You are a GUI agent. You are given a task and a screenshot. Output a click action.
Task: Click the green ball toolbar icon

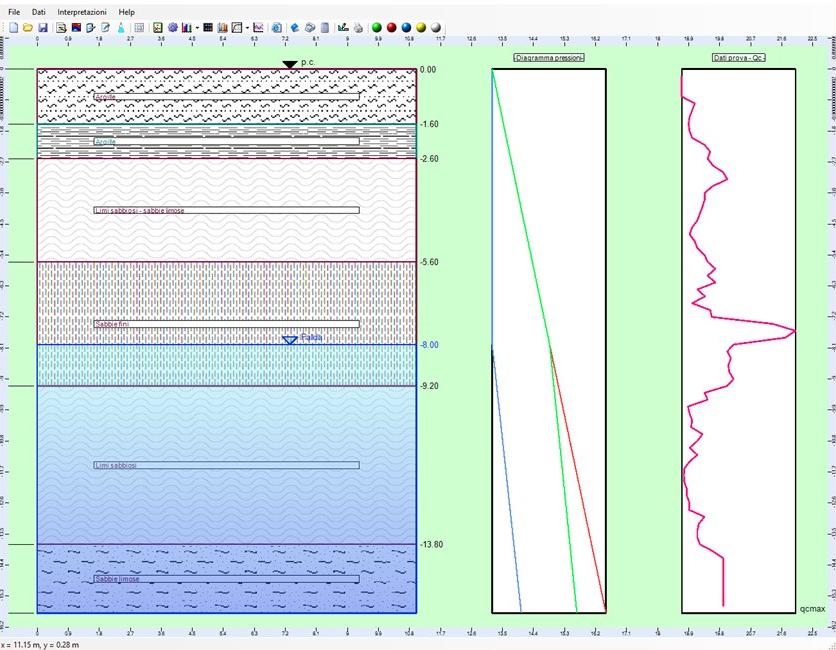point(376,28)
